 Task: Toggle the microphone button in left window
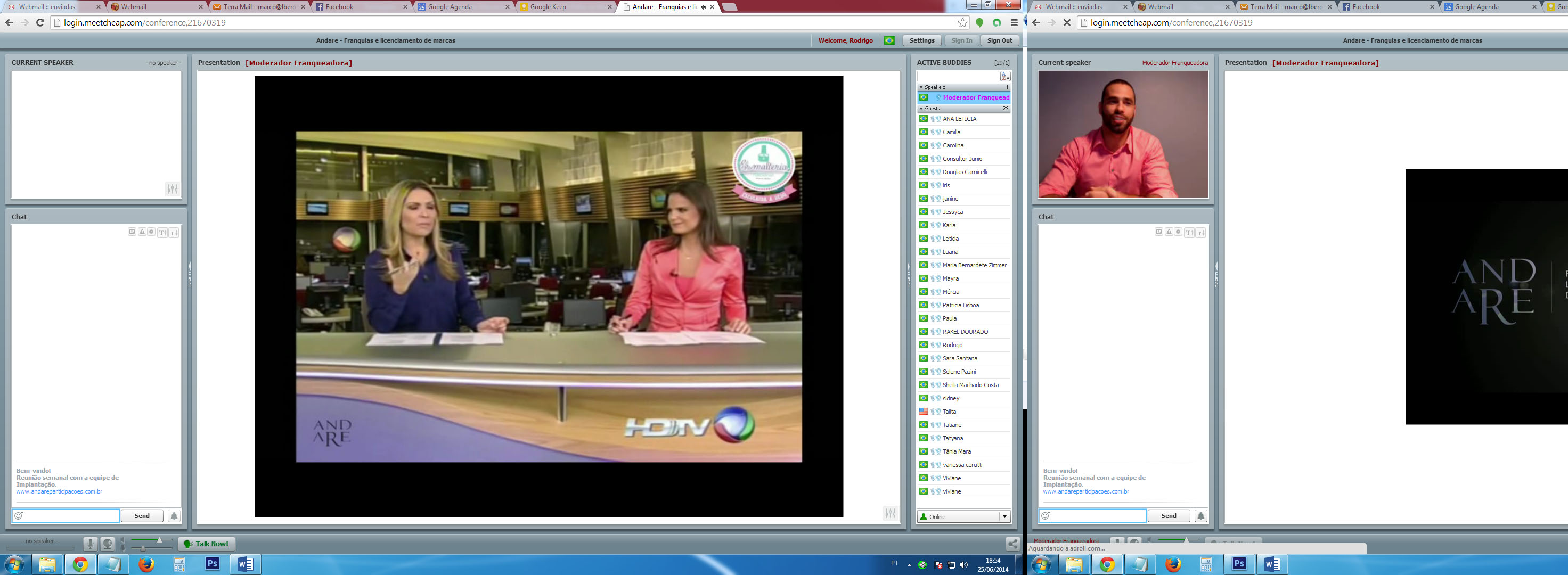point(90,544)
